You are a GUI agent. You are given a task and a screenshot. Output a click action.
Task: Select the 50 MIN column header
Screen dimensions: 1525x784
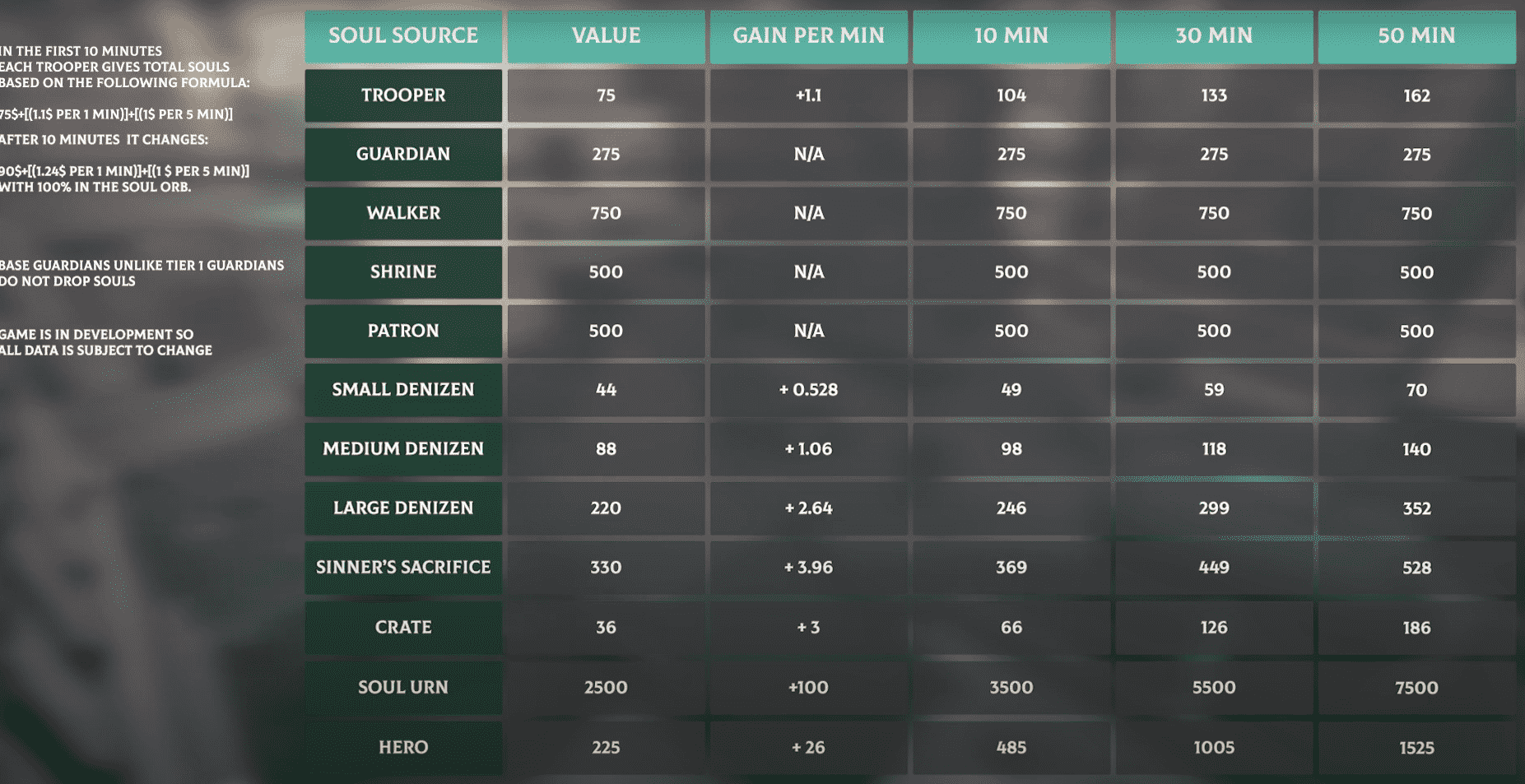[1416, 36]
